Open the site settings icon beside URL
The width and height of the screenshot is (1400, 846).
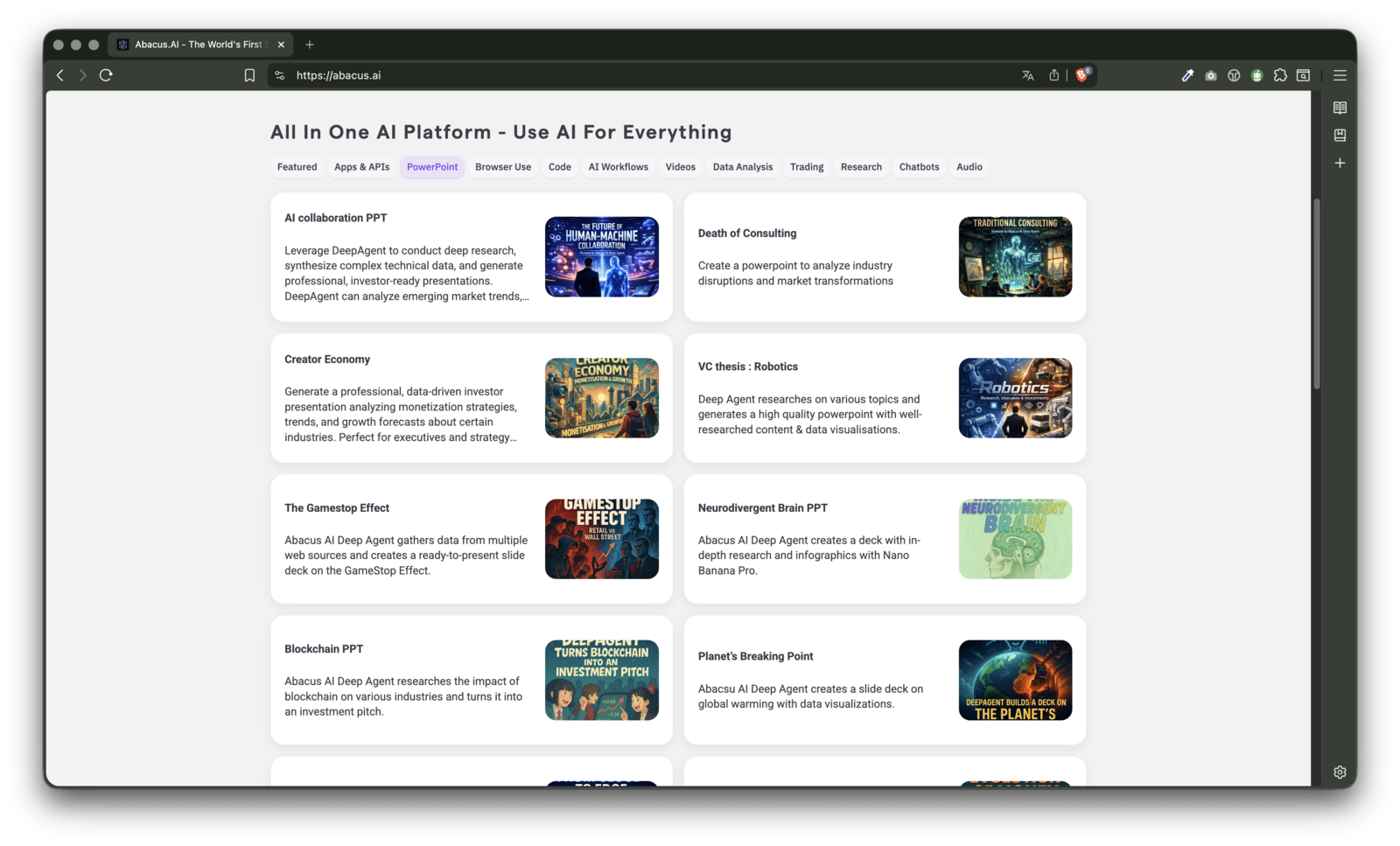click(280, 75)
